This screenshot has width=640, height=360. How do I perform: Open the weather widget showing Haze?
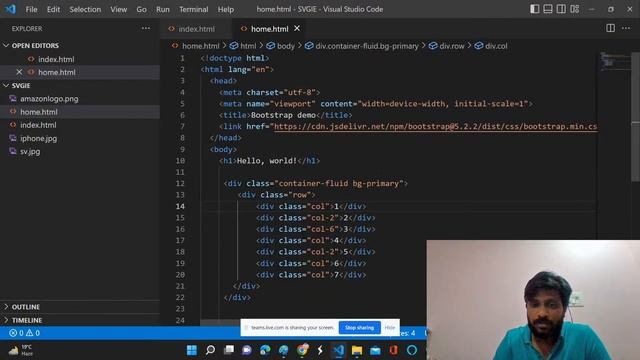point(20,350)
